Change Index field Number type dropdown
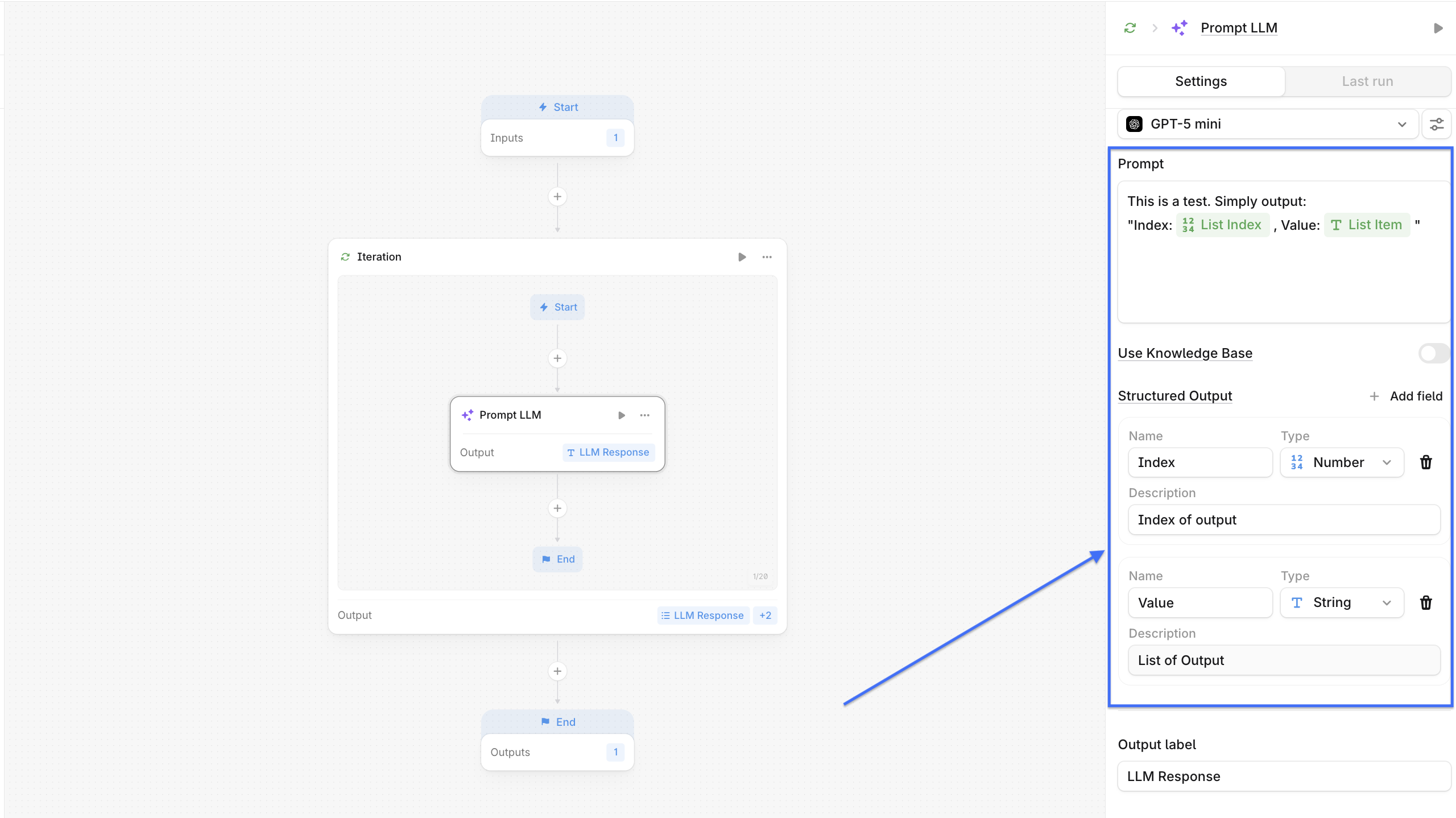Viewport: 1456px width, 818px height. 1342,462
